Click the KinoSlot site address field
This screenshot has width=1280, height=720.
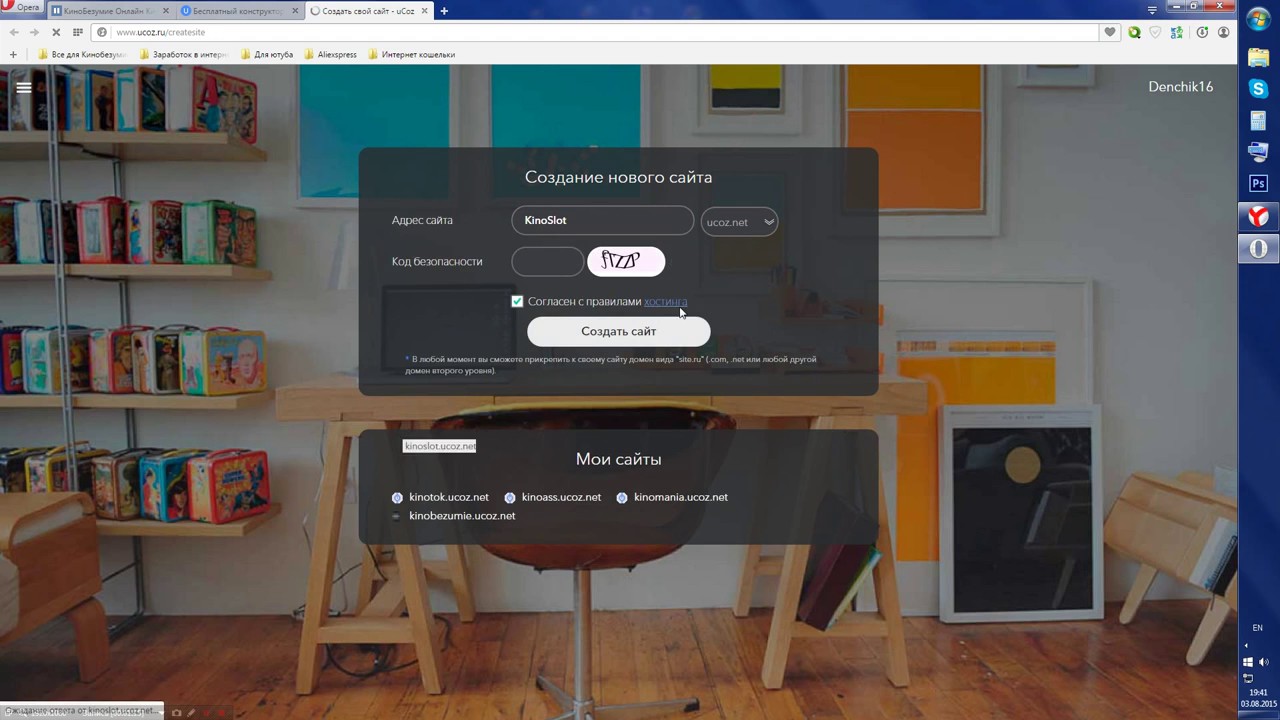tap(602, 220)
